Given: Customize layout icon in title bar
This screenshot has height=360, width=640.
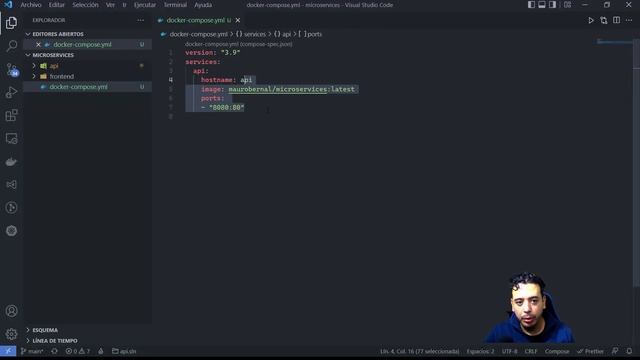Looking at the screenshot, I should click(x=567, y=5).
